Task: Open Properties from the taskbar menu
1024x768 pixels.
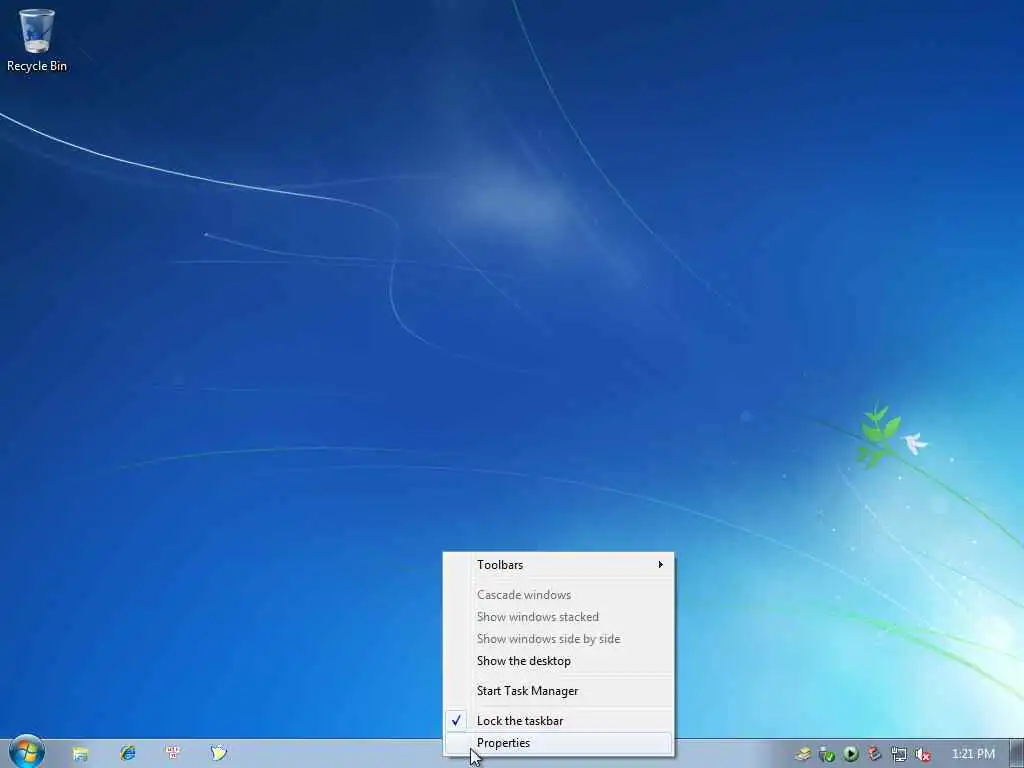Action: click(x=558, y=743)
